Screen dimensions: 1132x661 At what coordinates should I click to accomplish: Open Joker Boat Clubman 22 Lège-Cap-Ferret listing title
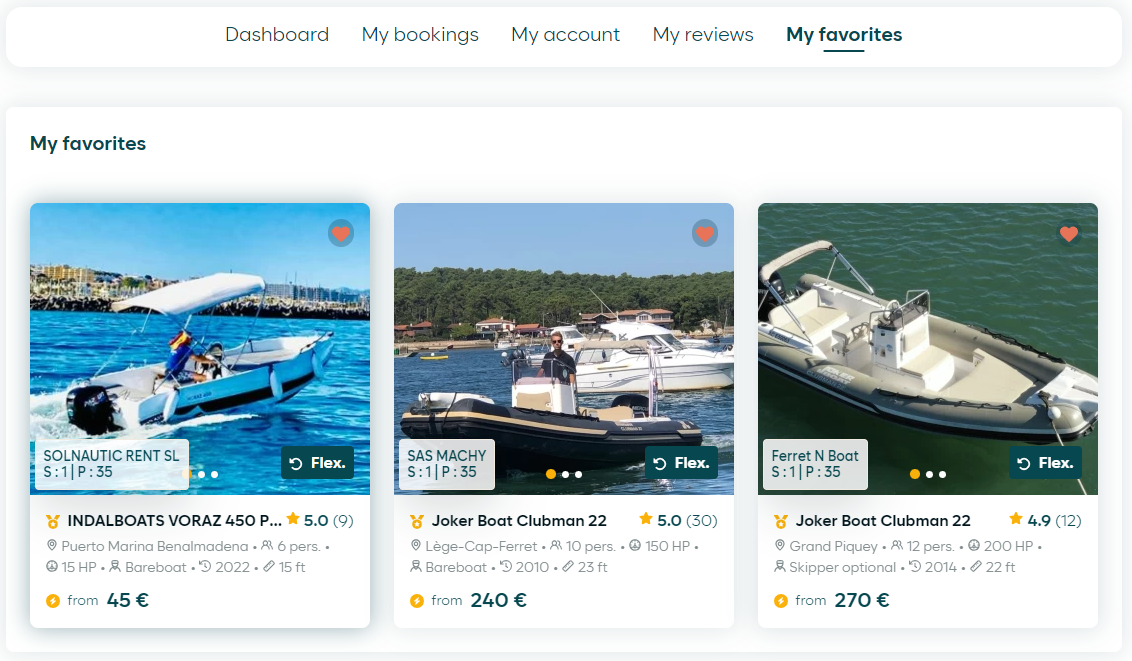[x=519, y=521]
